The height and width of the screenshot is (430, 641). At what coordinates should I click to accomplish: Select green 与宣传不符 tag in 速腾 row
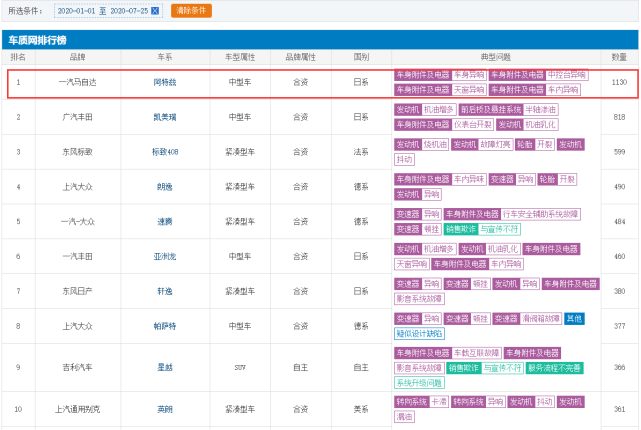point(499,229)
